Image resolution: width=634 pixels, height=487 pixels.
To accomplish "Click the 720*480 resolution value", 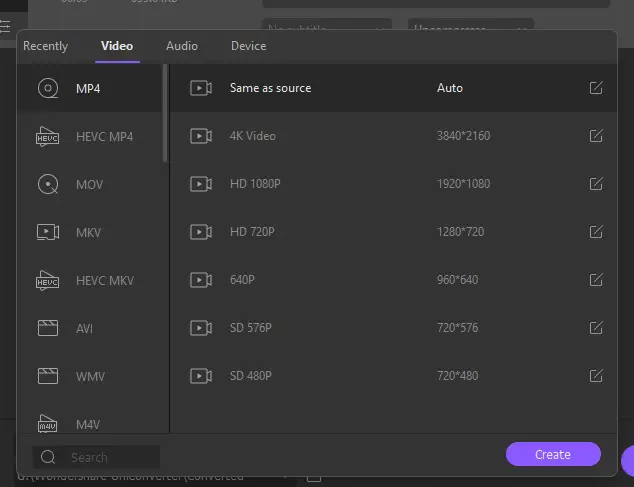I will (x=457, y=376).
